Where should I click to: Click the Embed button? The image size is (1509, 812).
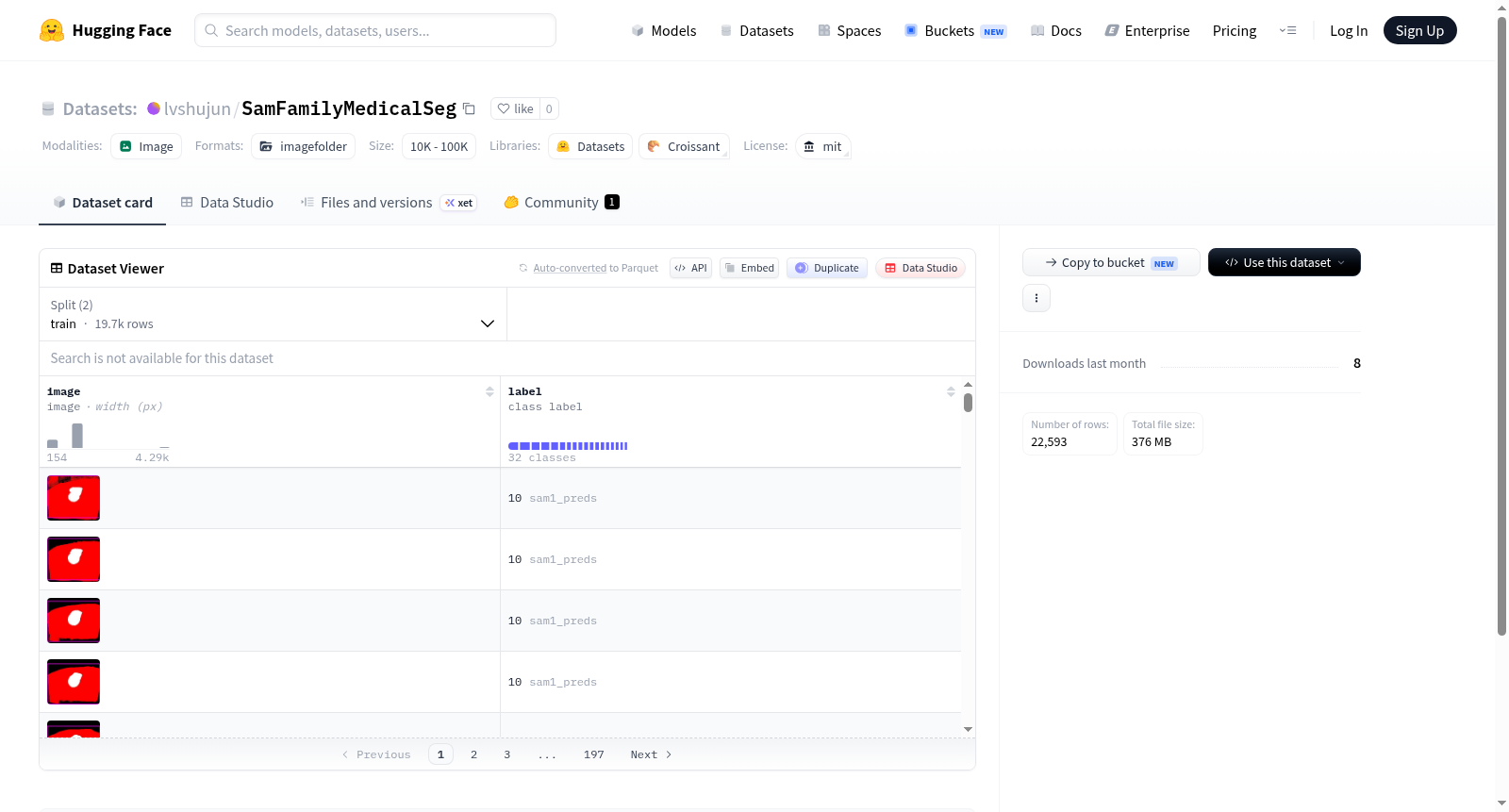point(749,268)
